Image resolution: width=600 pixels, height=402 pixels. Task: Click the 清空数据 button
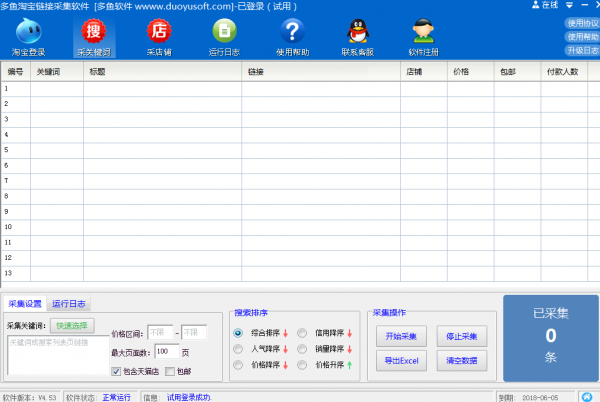462,361
